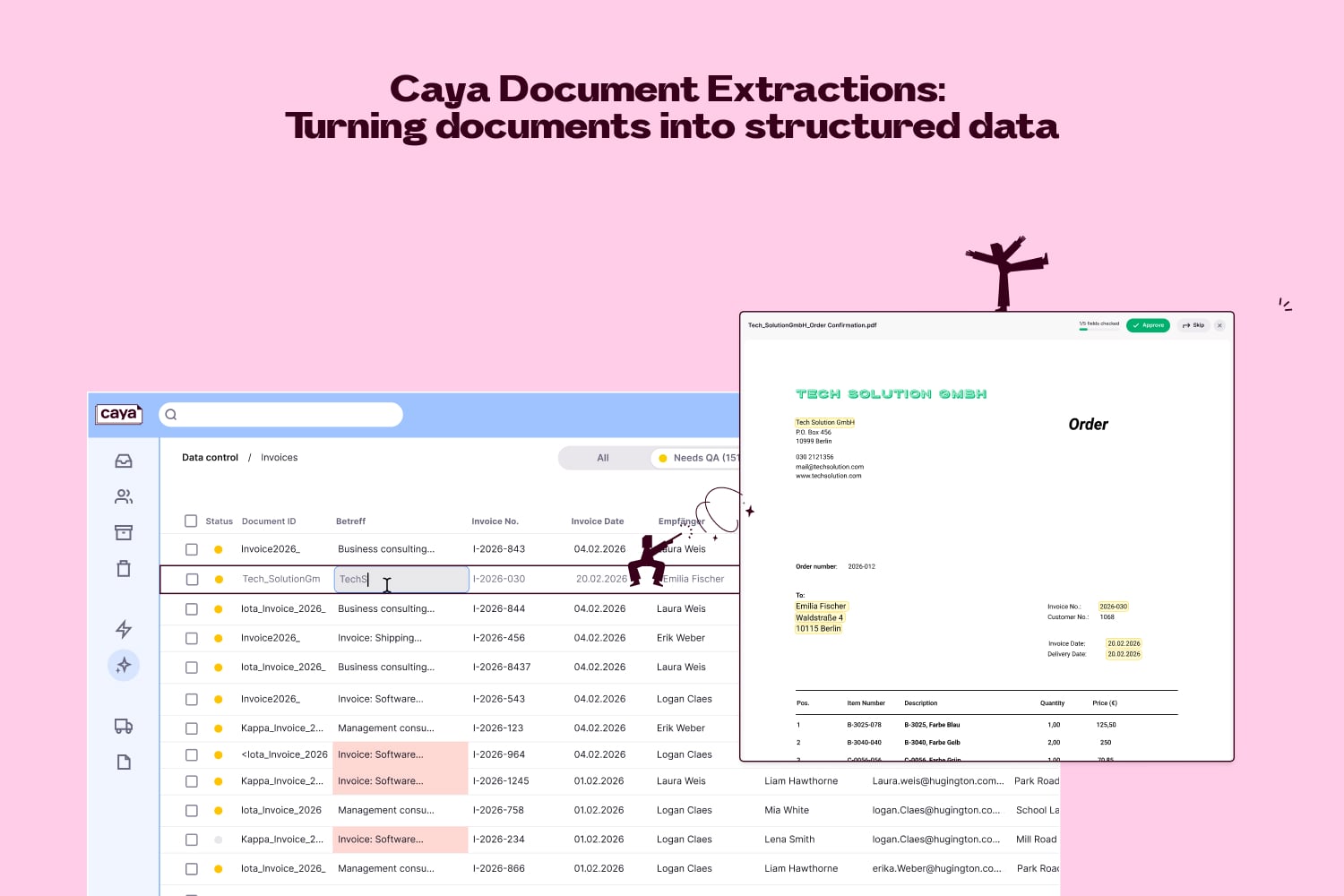Viewport: 1344px width, 896px height.
Task: Select the checkbox for invoice I-2026-844
Action: (191, 609)
